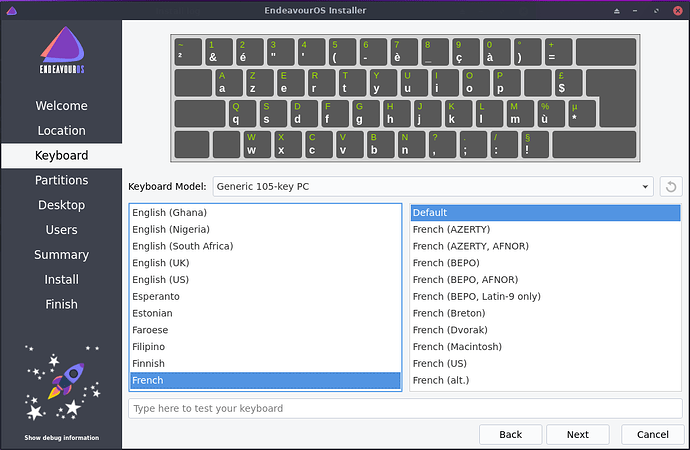Select Esperanto layout
Image resolution: width=690 pixels, height=450 pixels.
265,296
